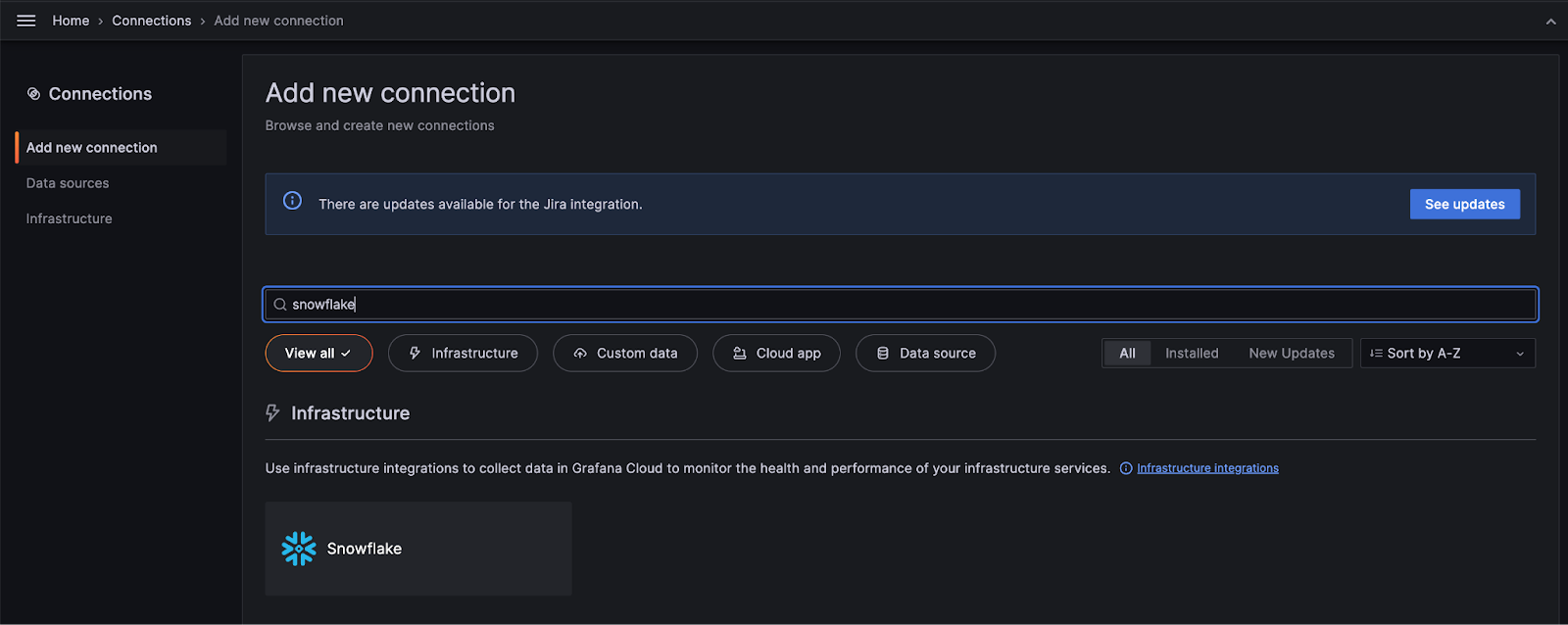Select the All filter option
This screenshot has width=1568, height=625.
(1127, 353)
